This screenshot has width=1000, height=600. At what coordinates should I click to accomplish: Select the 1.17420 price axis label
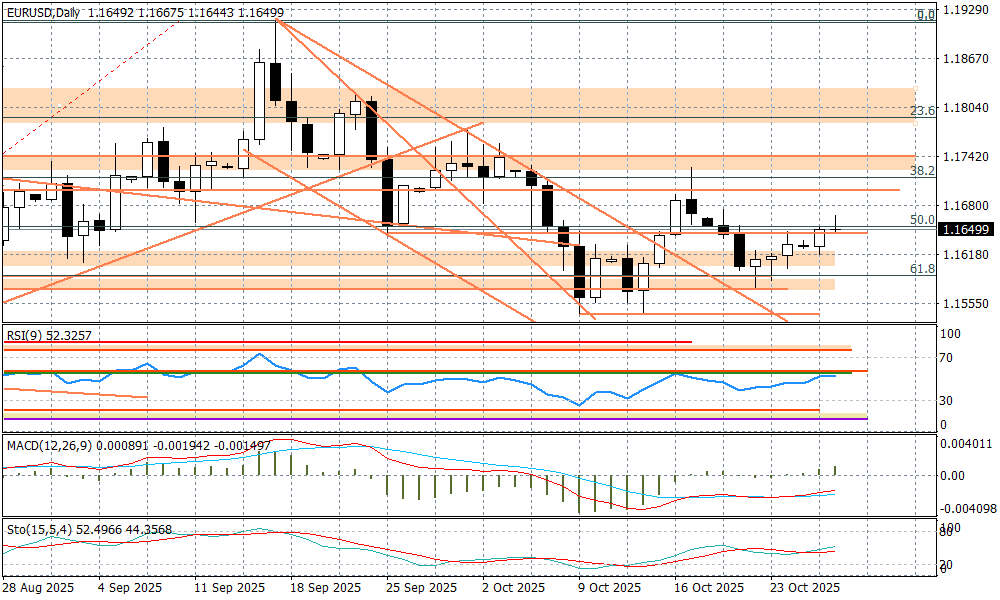click(965, 157)
